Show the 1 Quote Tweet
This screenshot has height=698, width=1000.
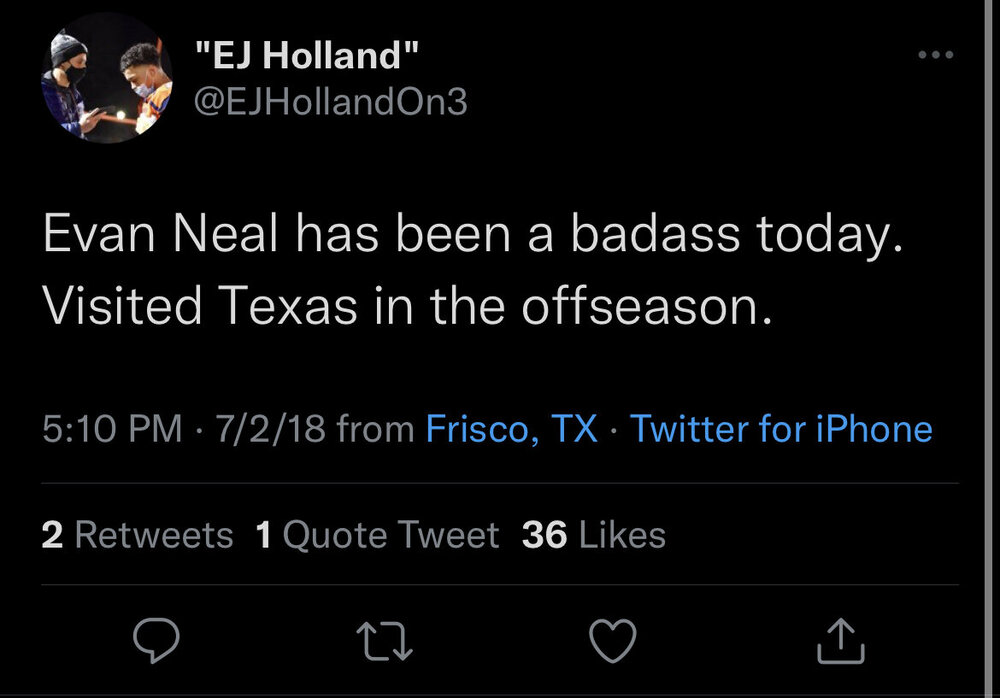click(377, 535)
